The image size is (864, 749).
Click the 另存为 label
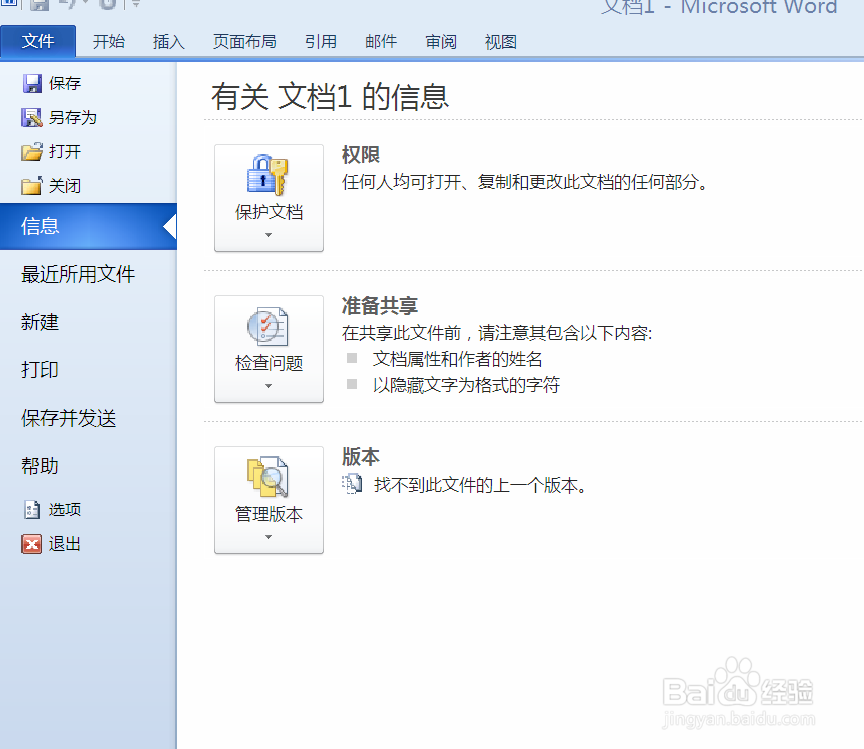coord(72,117)
